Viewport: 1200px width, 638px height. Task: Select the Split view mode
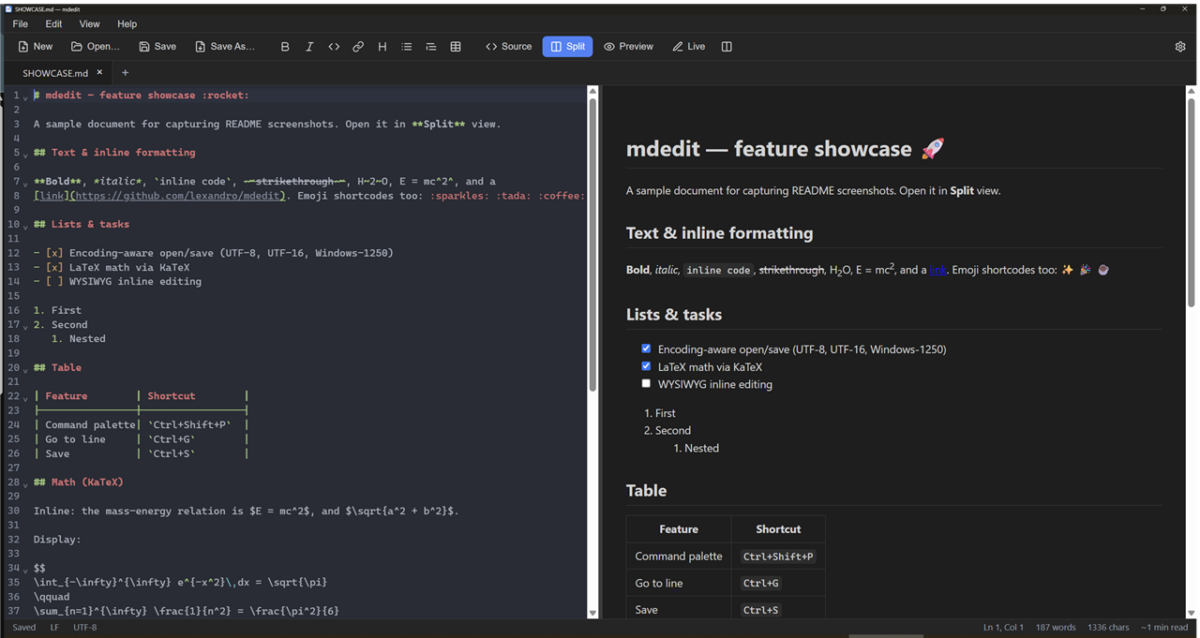point(568,47)
